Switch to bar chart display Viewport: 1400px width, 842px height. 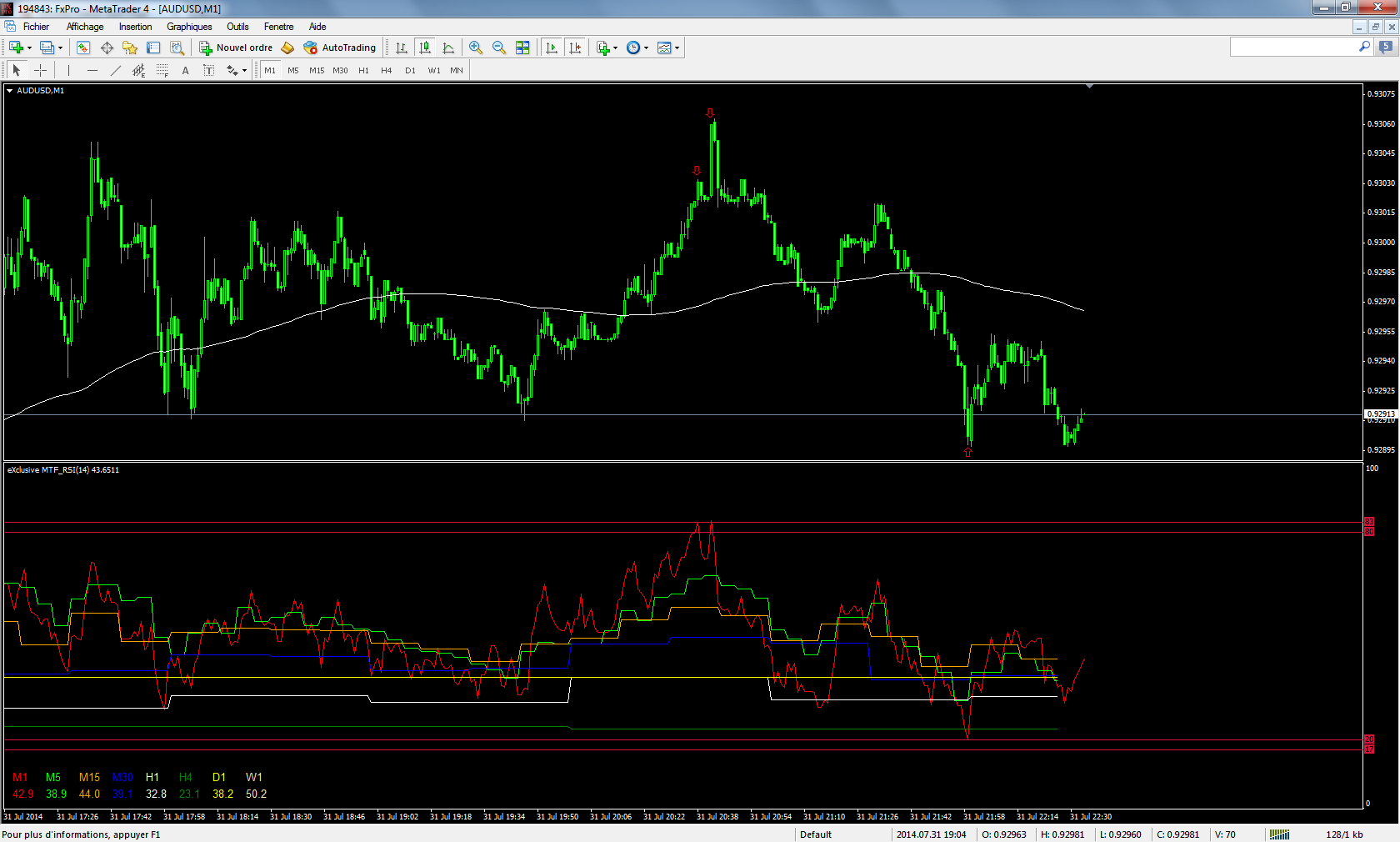pos(402,48)
